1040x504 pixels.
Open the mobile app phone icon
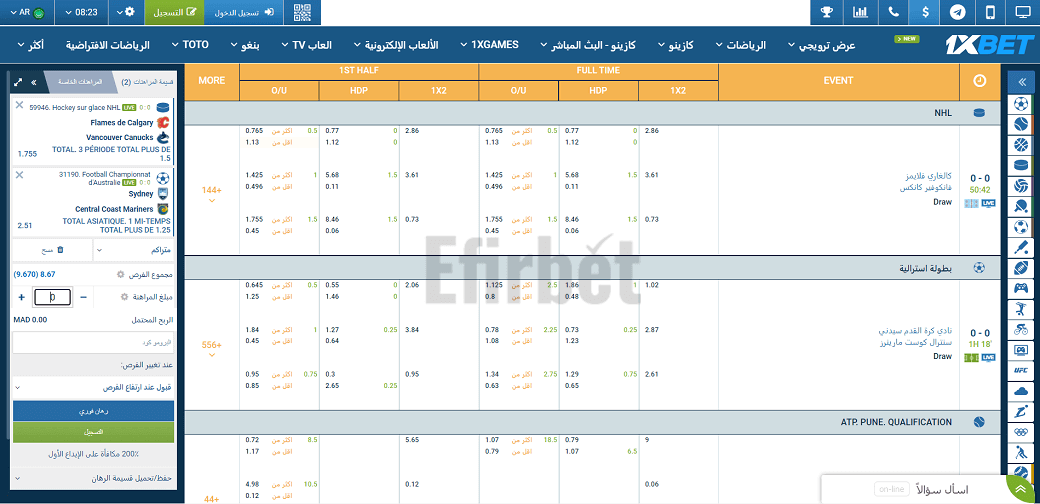990,13
